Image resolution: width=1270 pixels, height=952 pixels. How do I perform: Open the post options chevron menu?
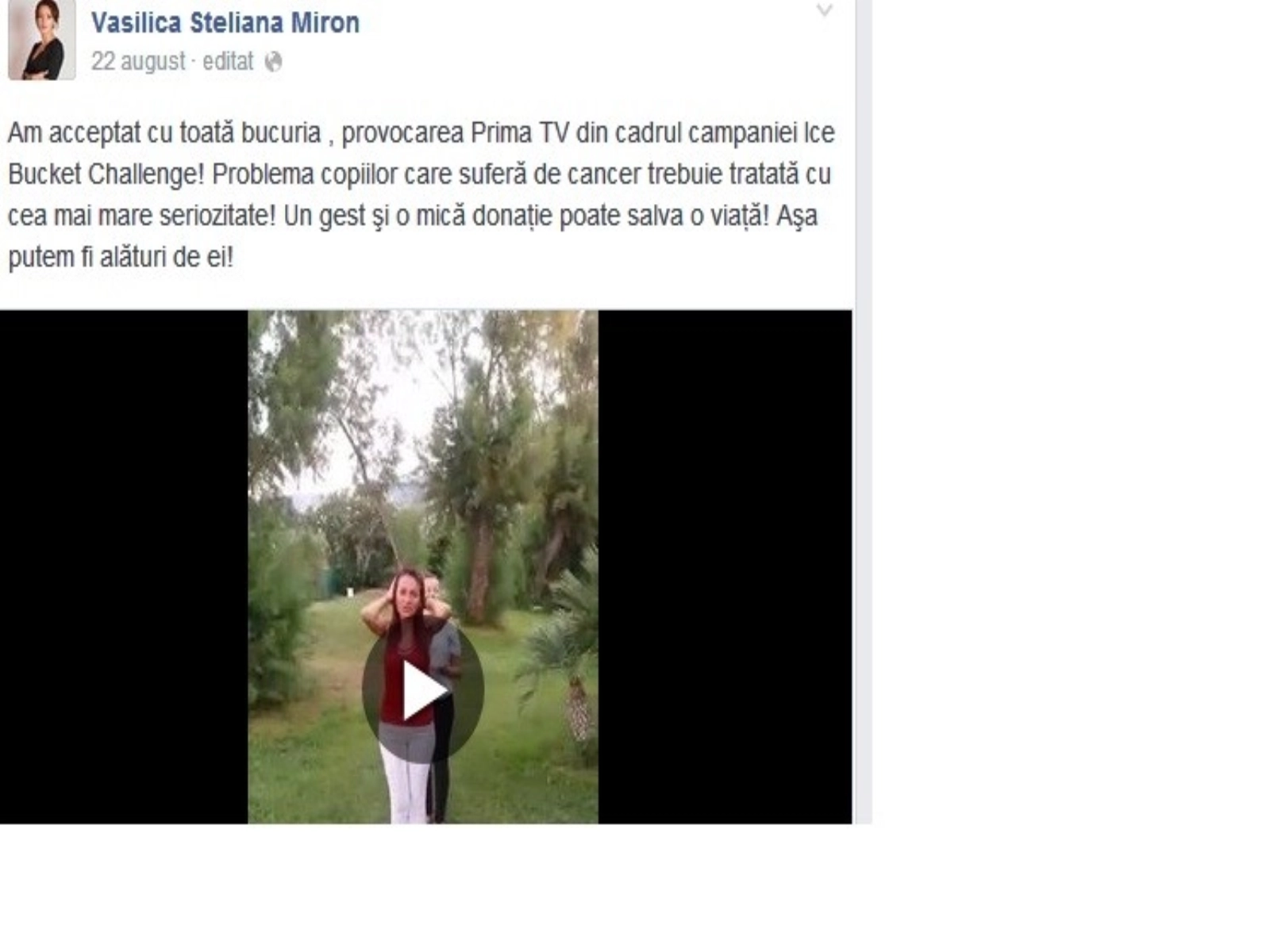tap(825, 11)
